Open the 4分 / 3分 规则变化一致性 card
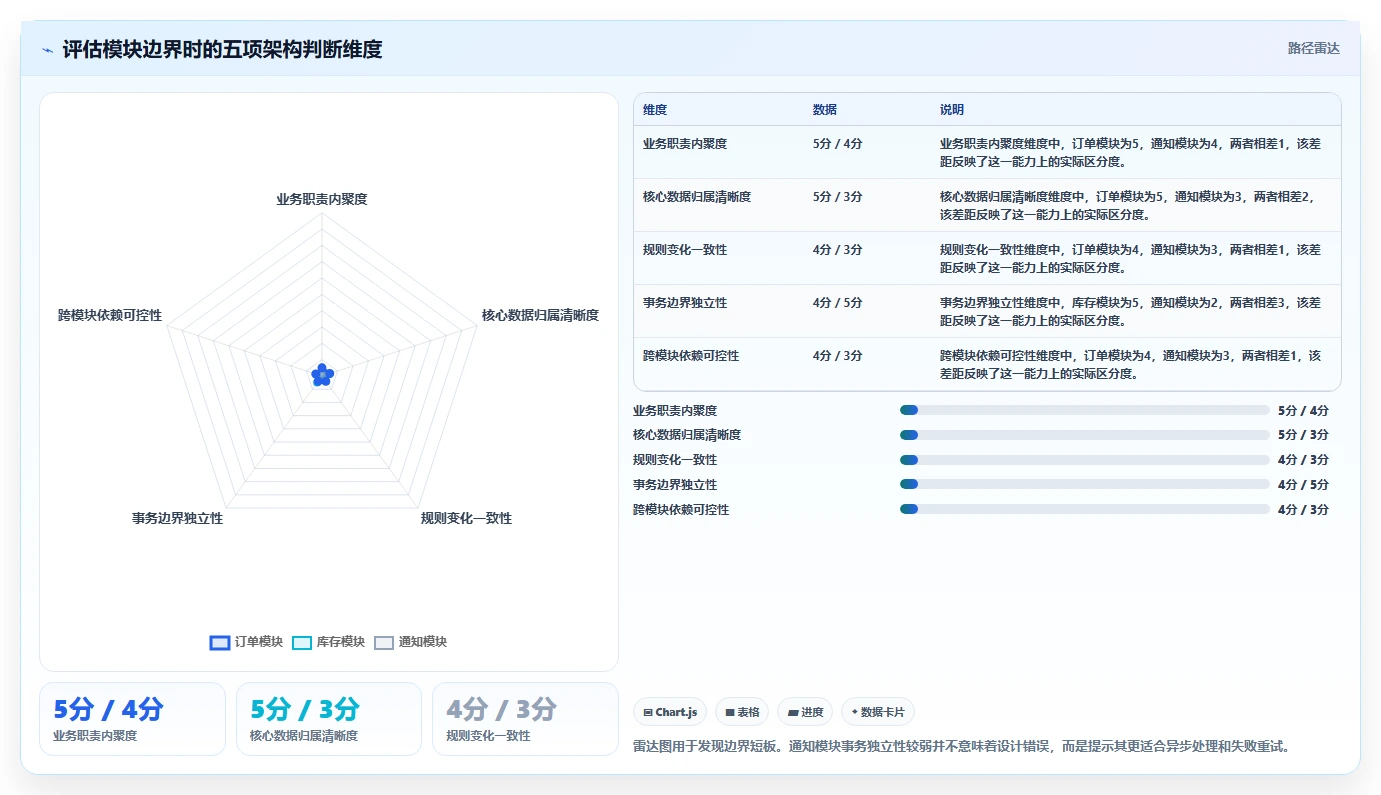 [x=526, y=719]
